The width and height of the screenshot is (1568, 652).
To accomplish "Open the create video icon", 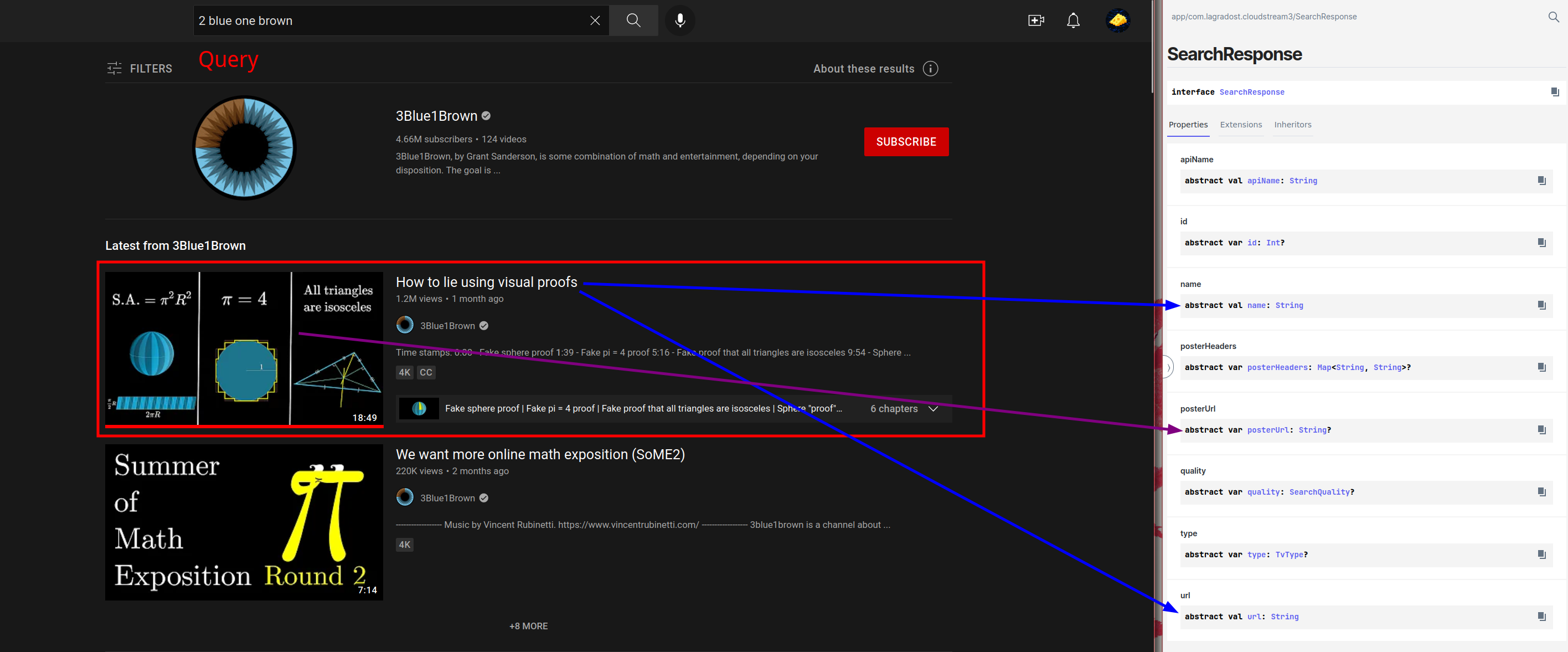I will point(1036,20).
